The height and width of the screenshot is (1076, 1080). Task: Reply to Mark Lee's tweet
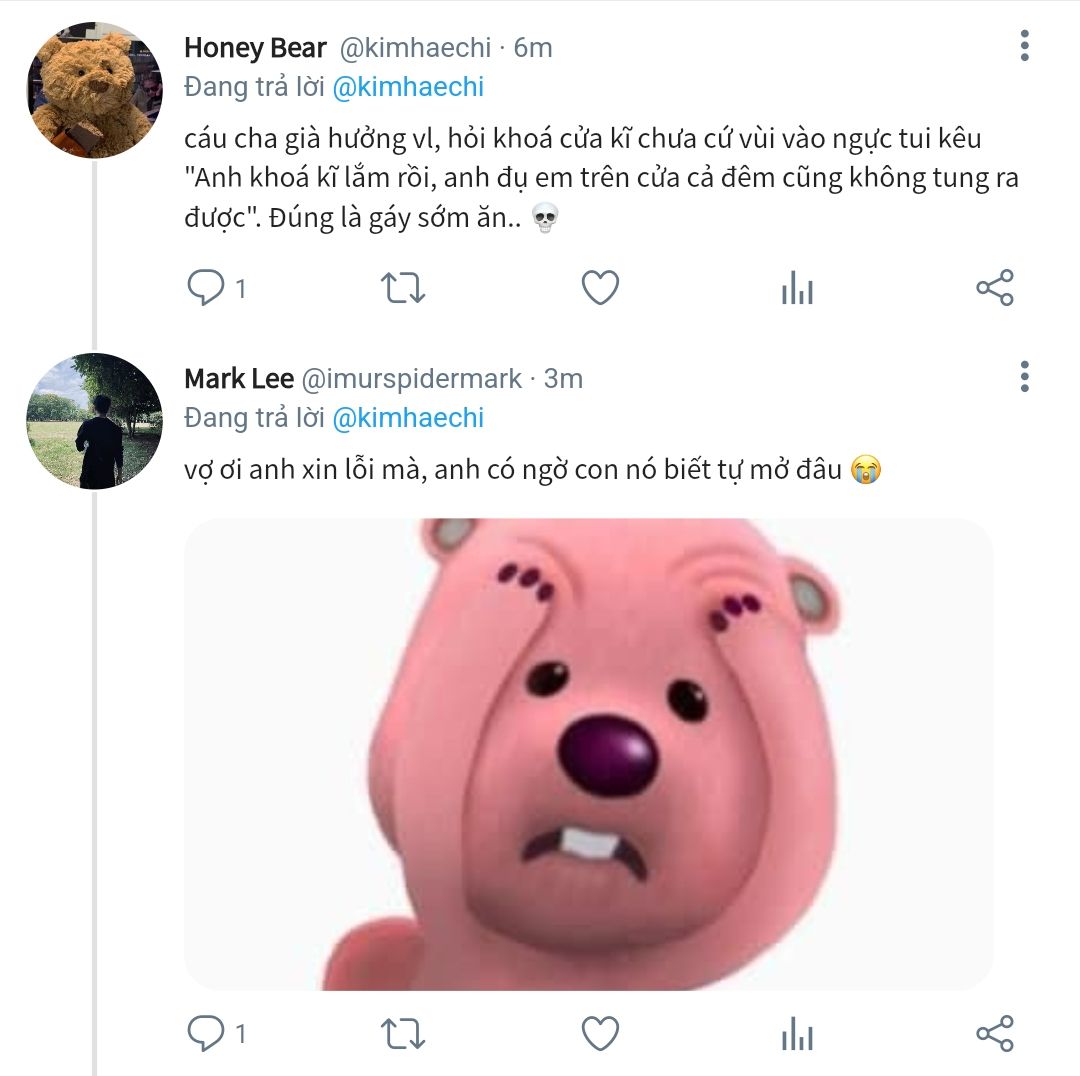pos(206,1032)
